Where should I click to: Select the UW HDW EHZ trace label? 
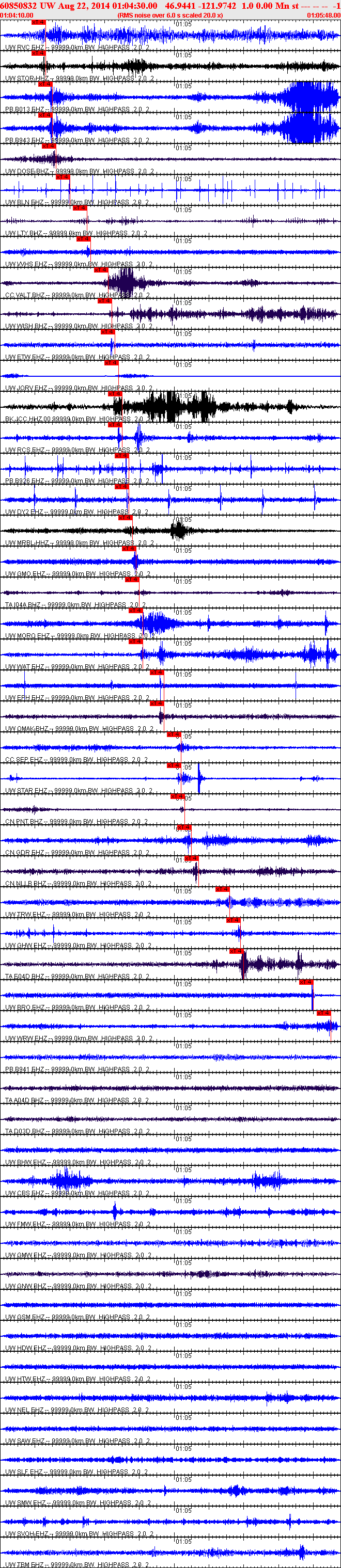coord(79,1348)
